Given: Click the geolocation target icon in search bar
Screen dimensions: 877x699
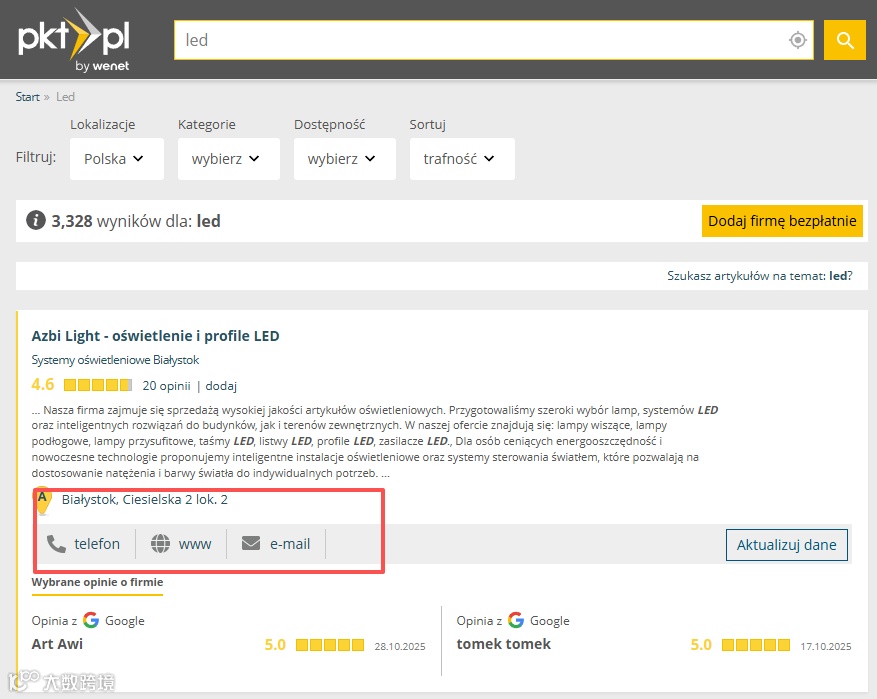Looking at the screenshot, I should pos(798,40).
